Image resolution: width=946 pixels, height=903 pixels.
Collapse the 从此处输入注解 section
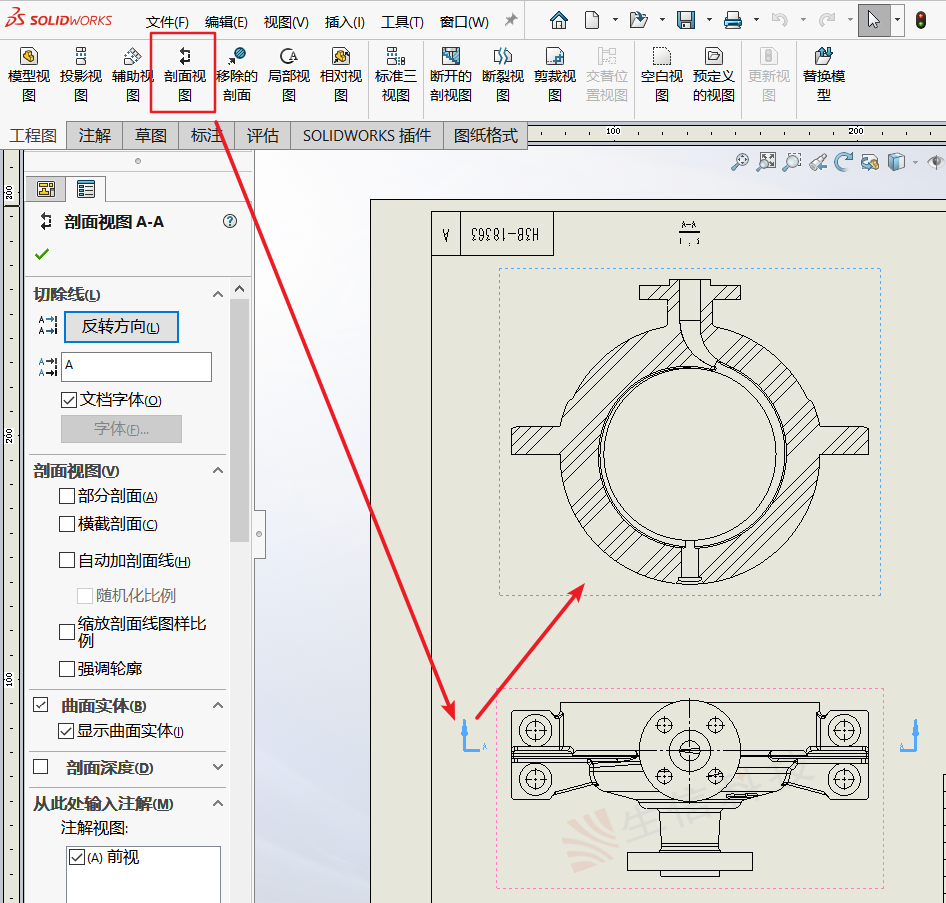(x=218, y=803)
